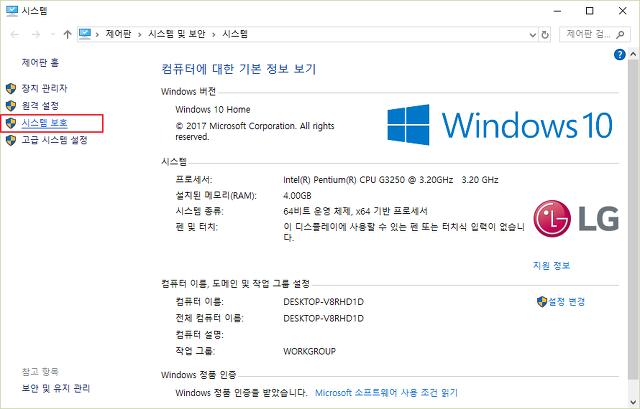The height and width of the screenshot is (409, 640).
Task: Open 설정 변경 for computer name
Action: (567, 302)
